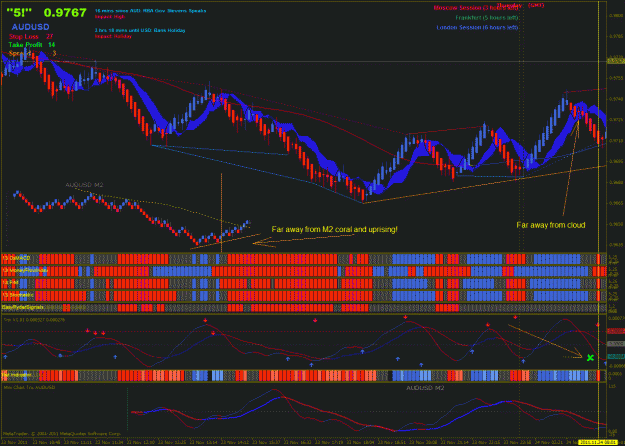
Task: Click the Mini Chart Trix AUDUSD label
Action: [29, 387]
